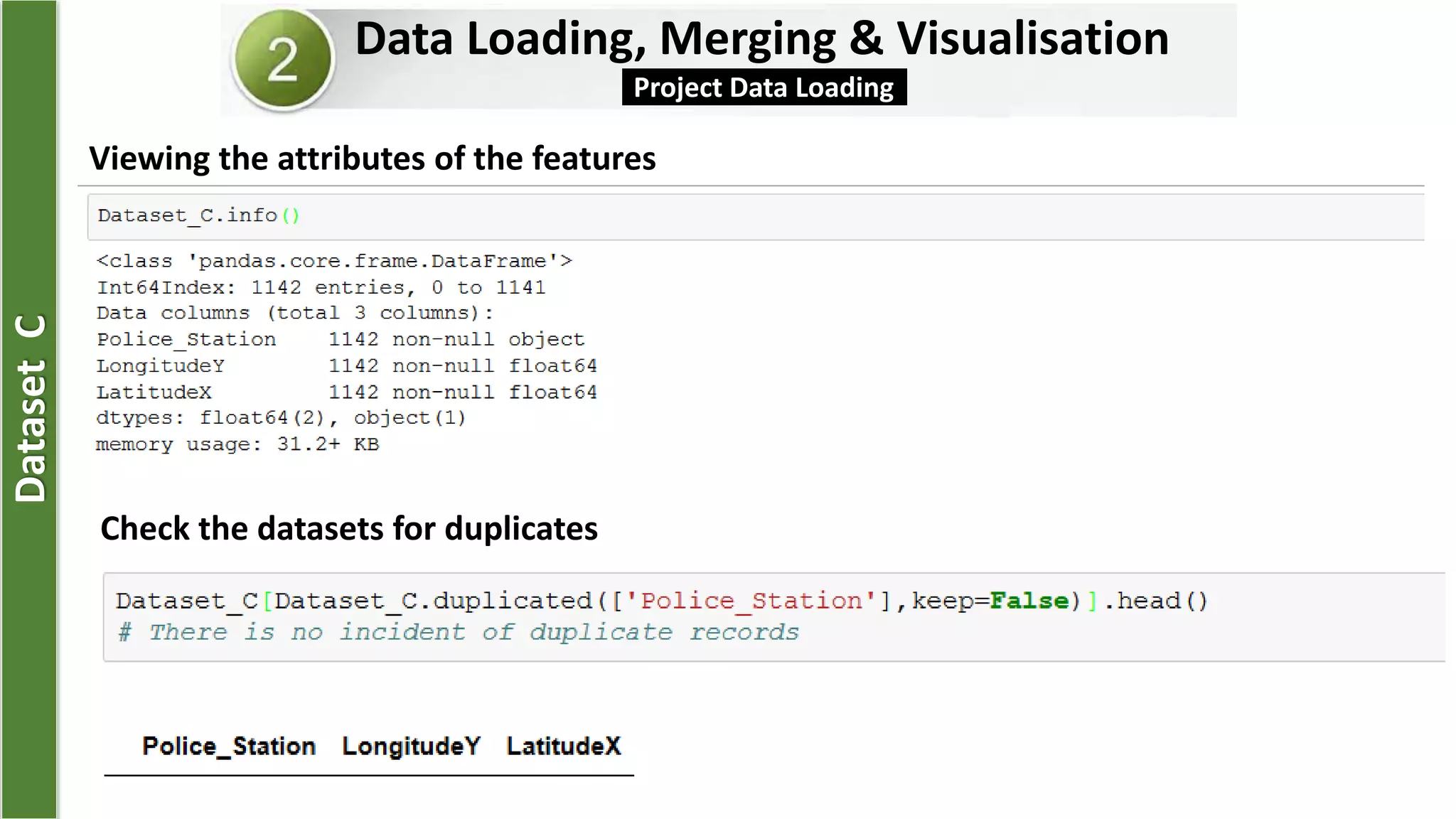Click the 'Data columns (total 3 columns)' line
The width and height of the screenshot is (1456, 819).
click(x=295, y=313)
